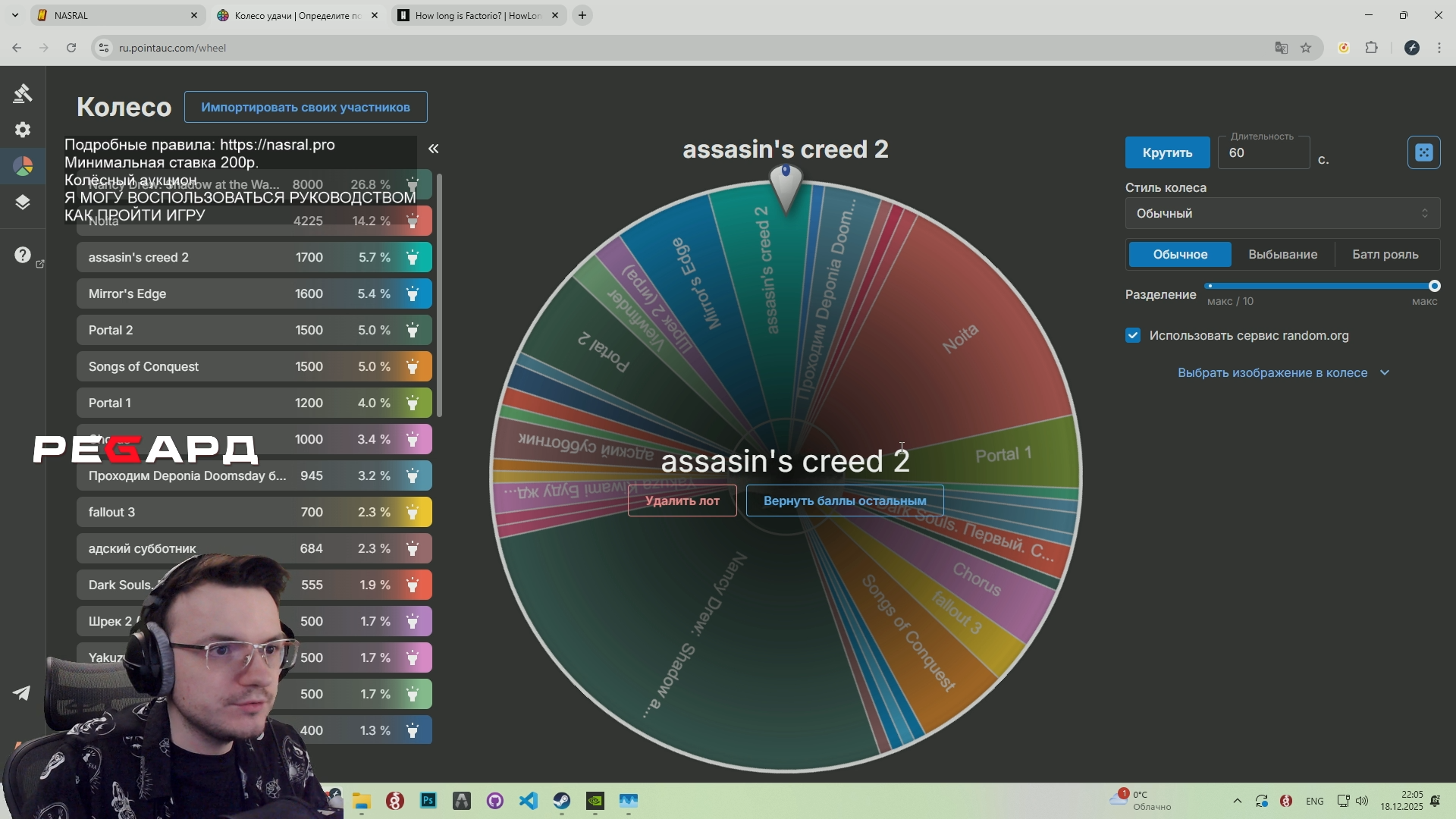Click the Удалить лот button
1456x819 pixels.
tap(682, 500)
